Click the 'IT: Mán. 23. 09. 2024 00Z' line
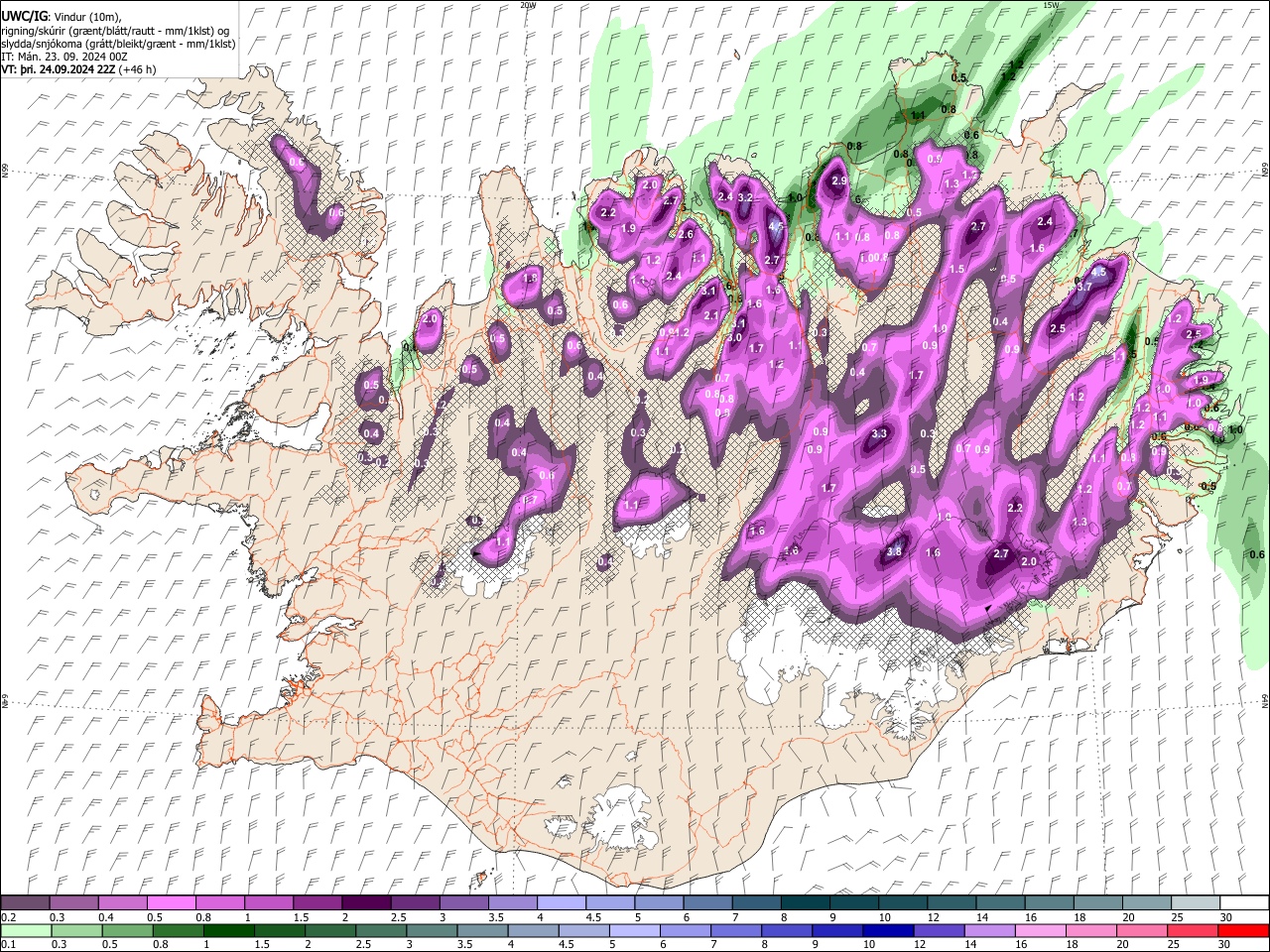 (x=63, y=57)
